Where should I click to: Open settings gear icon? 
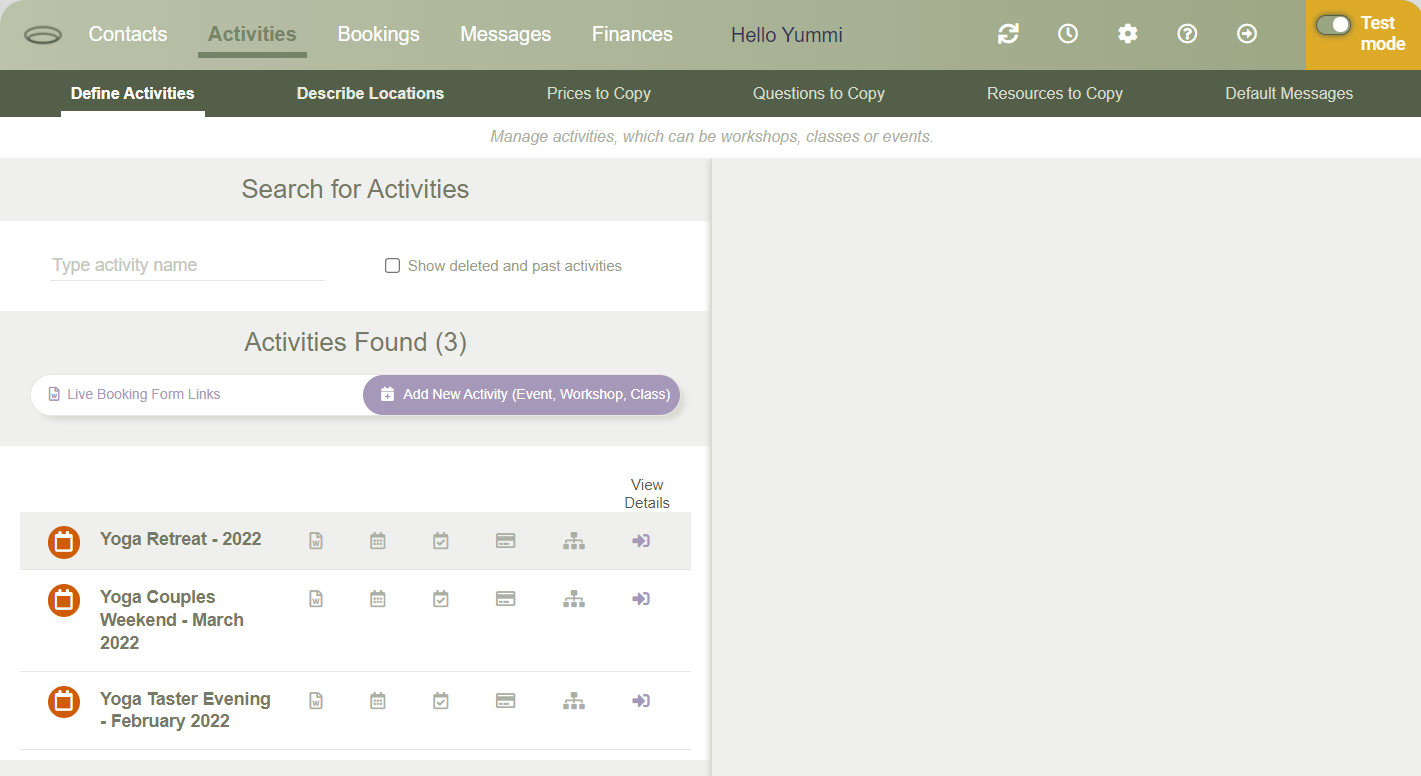1128,34
